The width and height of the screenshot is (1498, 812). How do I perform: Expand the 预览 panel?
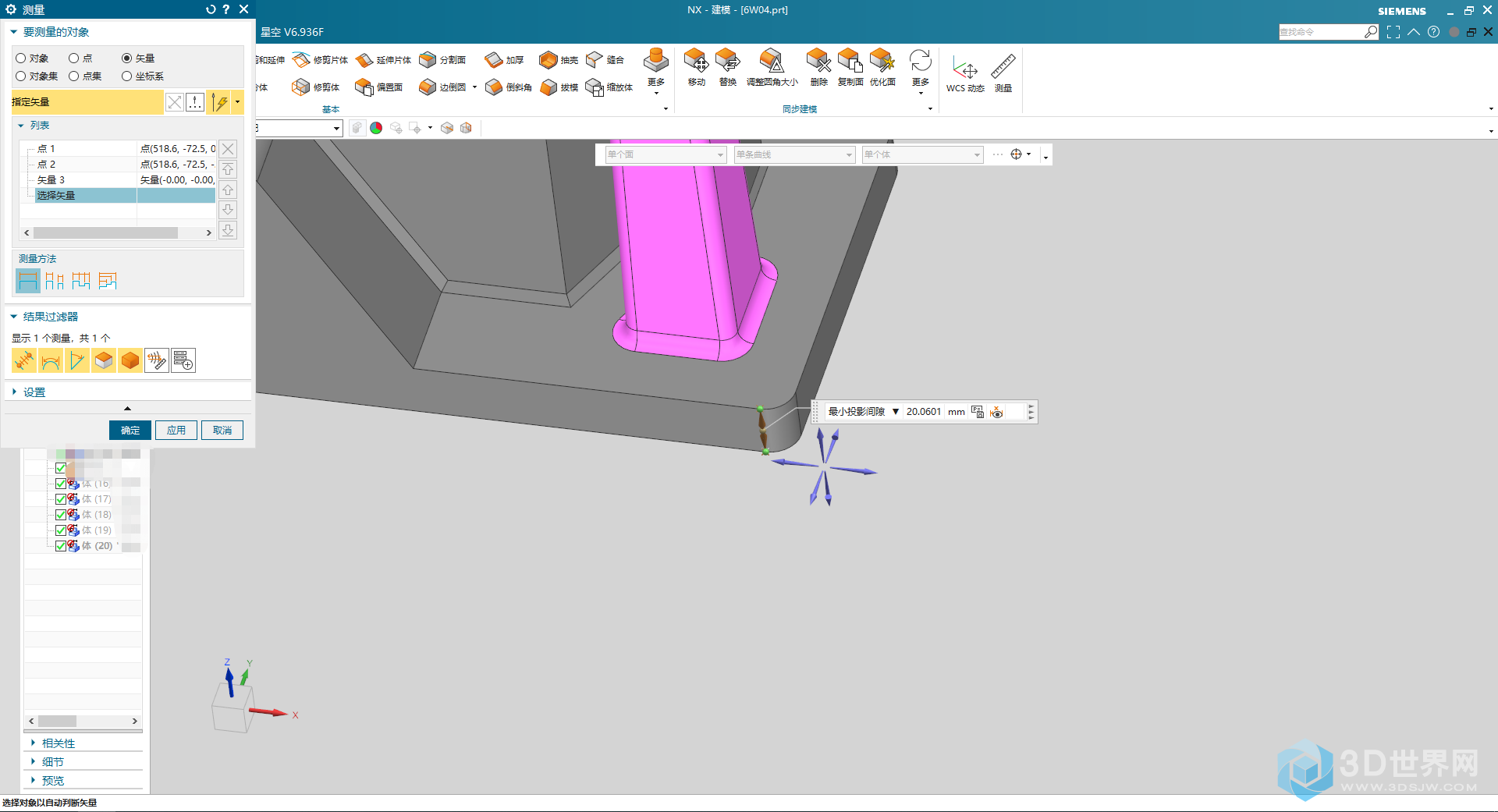click(x=33, y=781)
